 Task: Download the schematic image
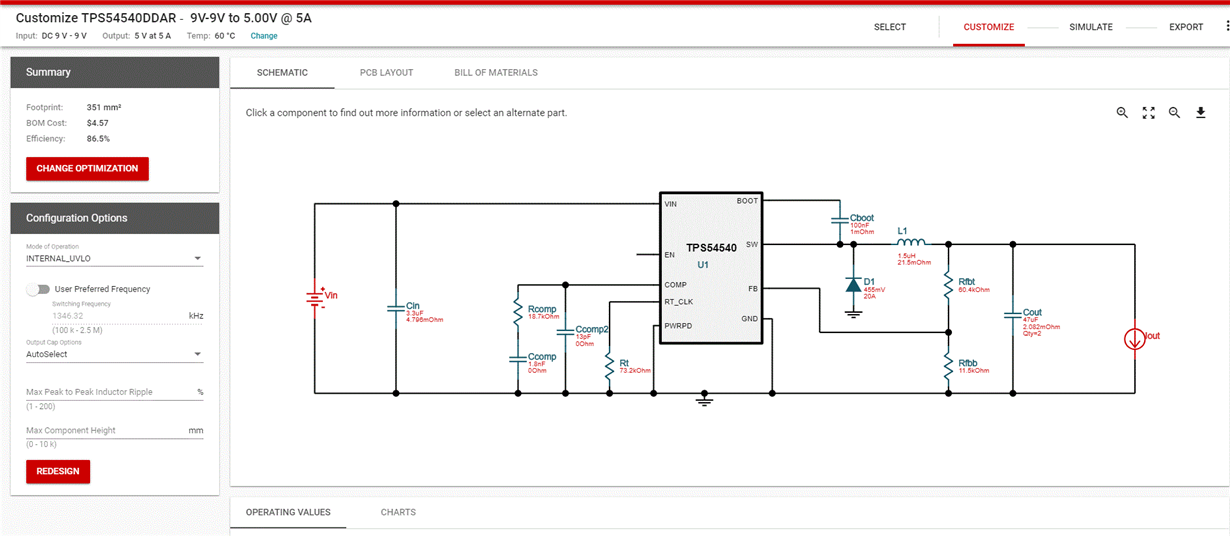tap(1200, 113)
